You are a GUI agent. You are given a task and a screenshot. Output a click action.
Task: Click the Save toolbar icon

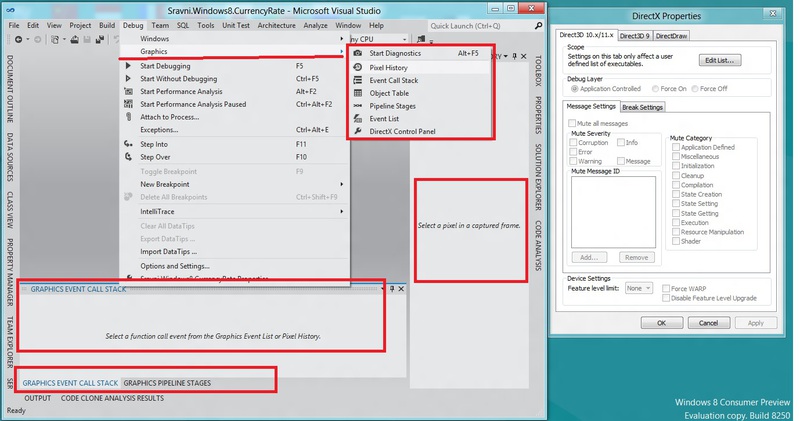pos(87,39)
